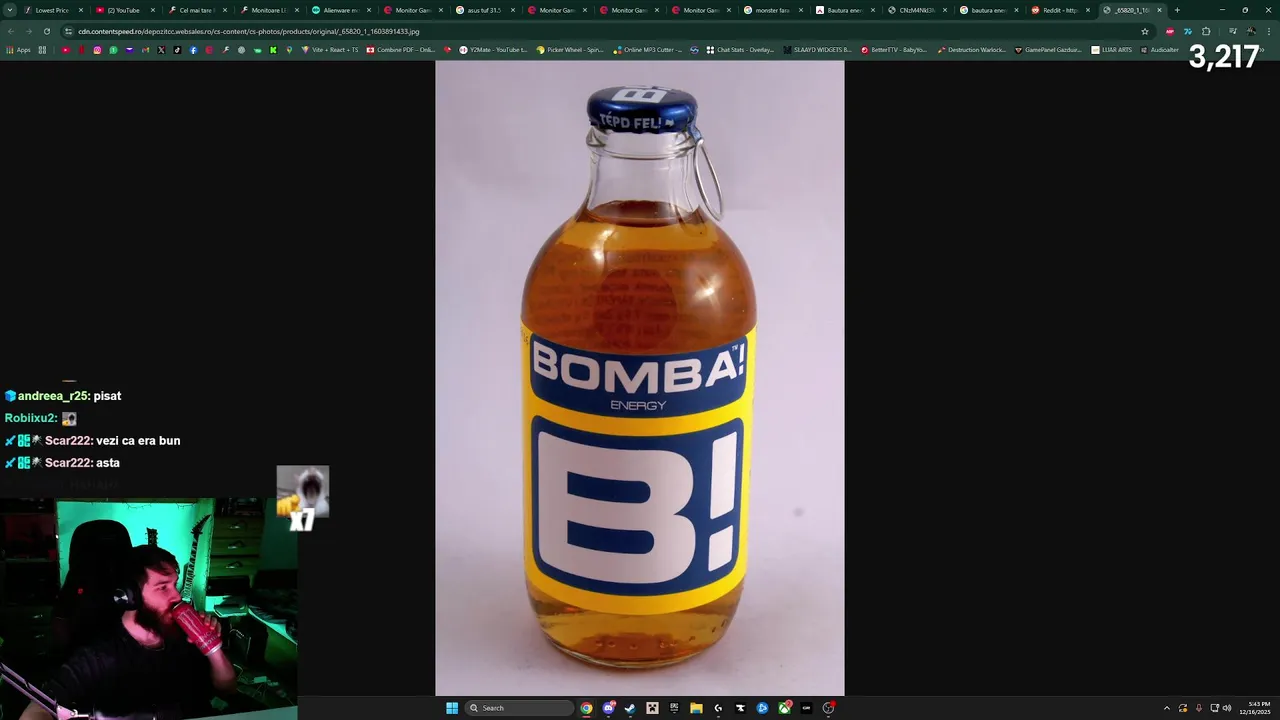Open the Picker Wheel bookmark
Image resolution: width=1280 pixels, height=720 pixels.
(570, 50)
